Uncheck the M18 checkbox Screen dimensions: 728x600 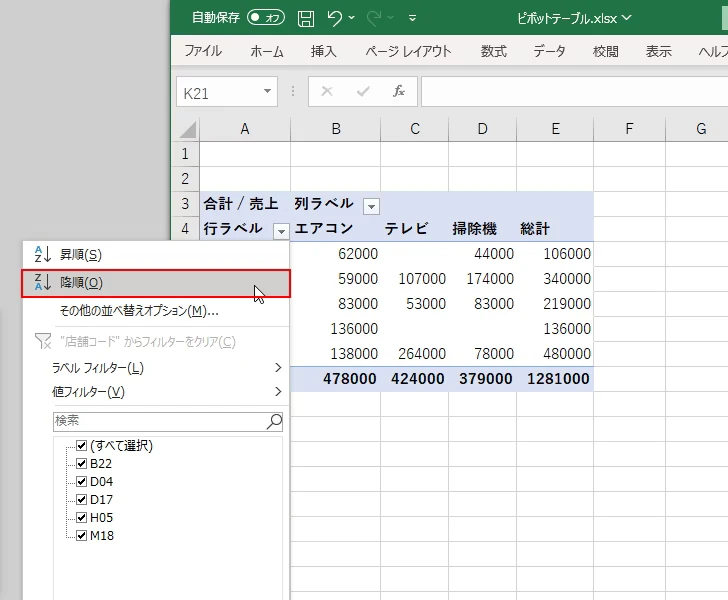pos(81,535)
